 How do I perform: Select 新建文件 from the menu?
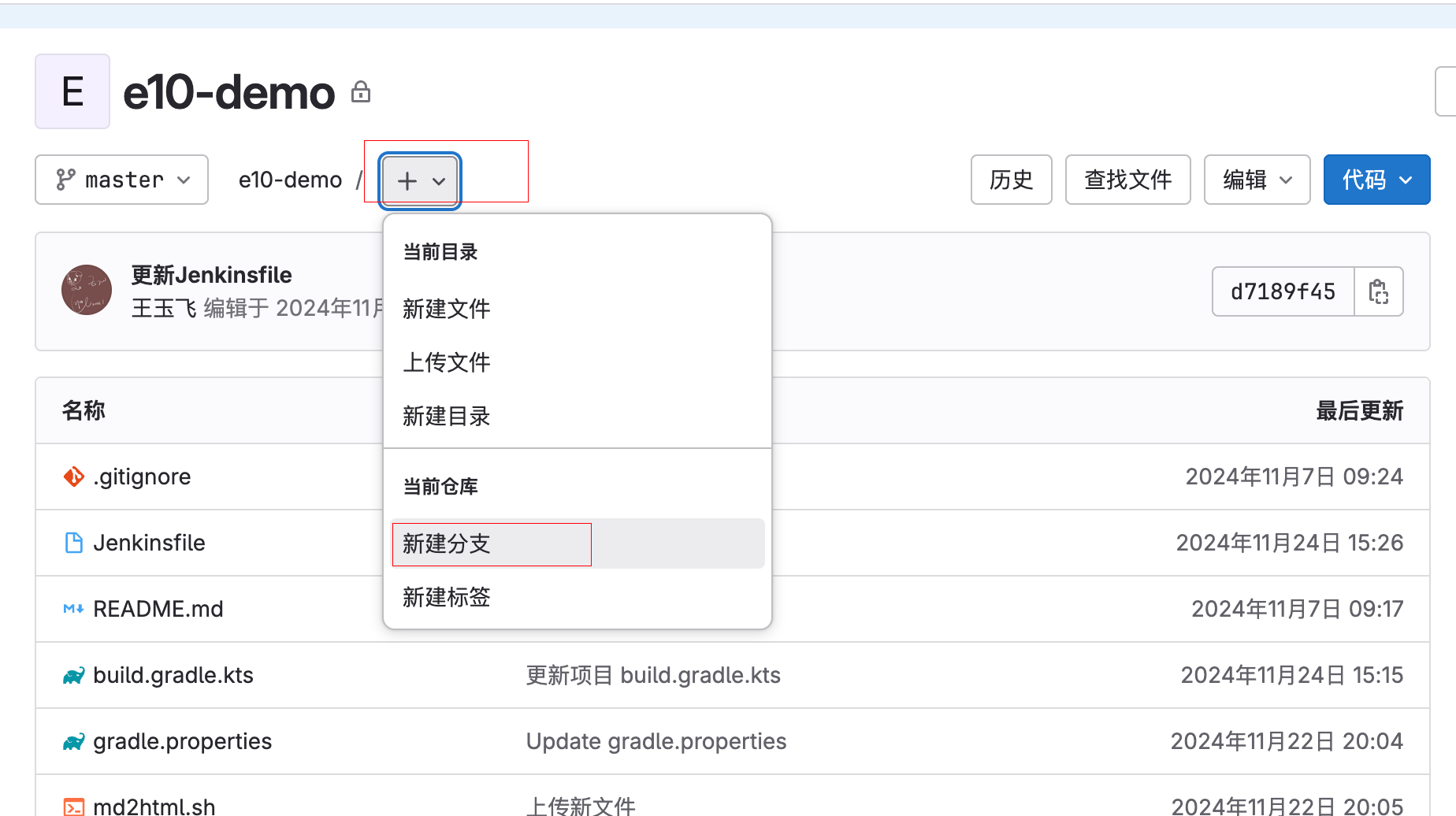pos(447,309)
